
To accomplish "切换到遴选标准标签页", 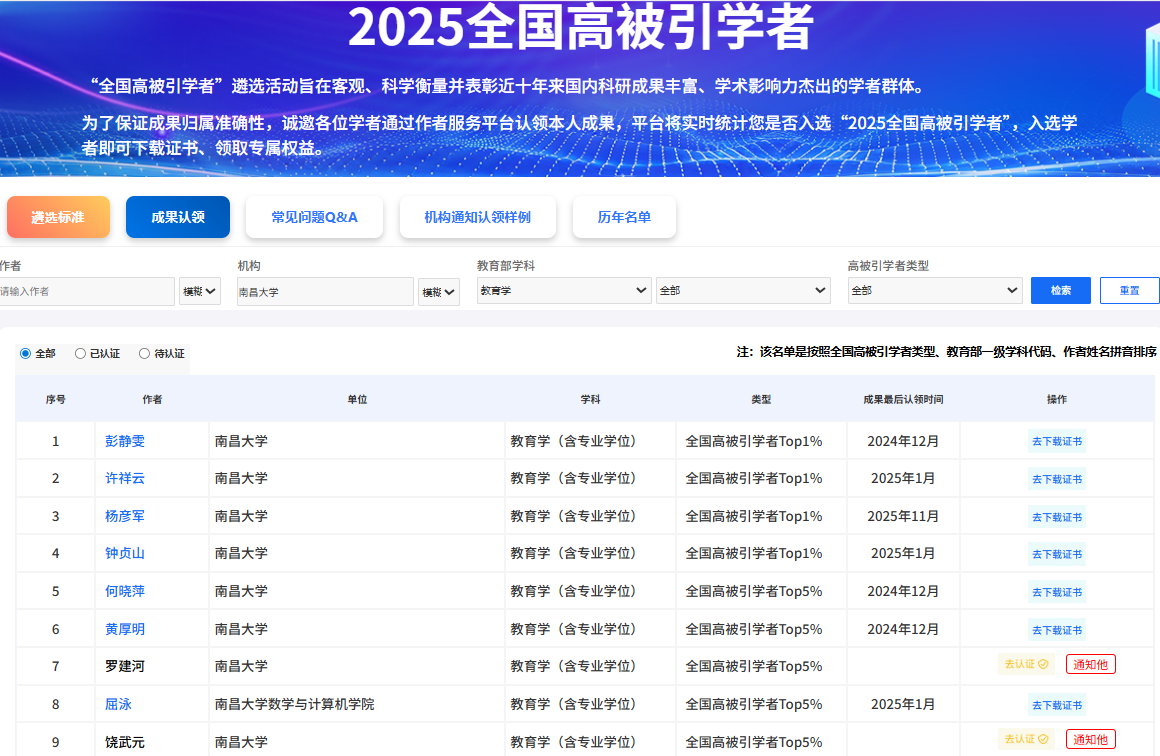I will click(x=58, y=216).
